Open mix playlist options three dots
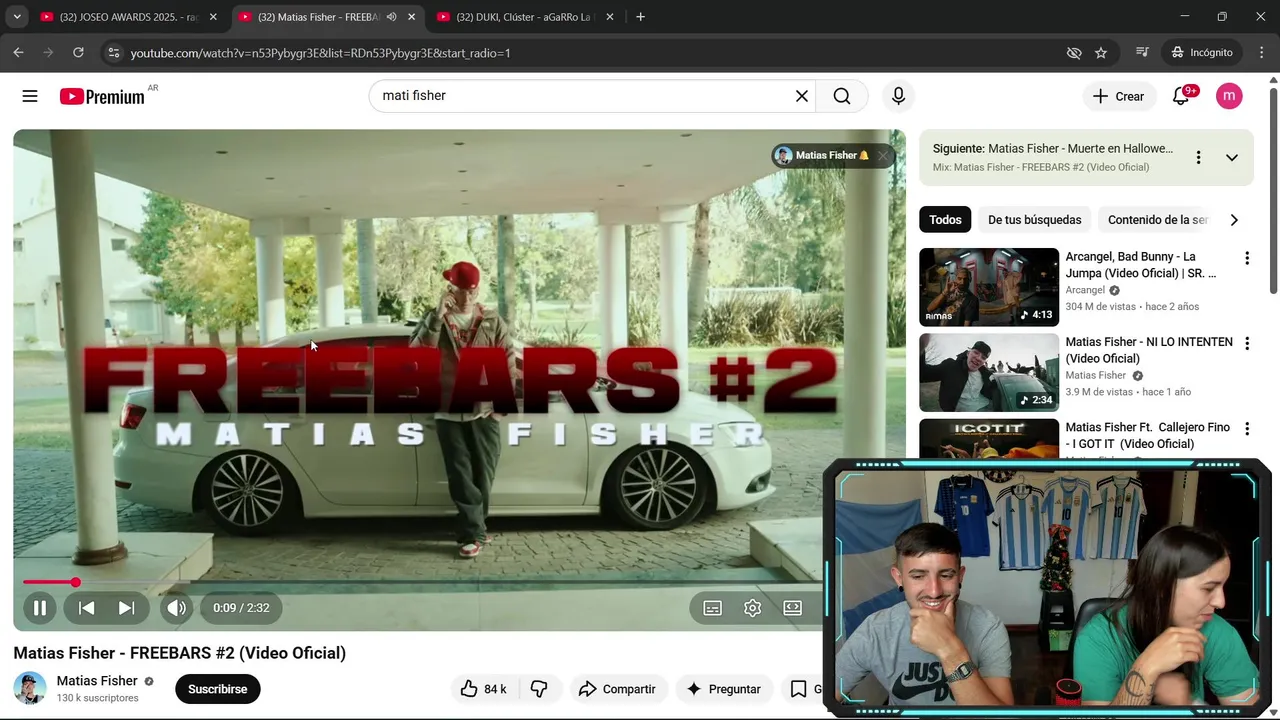Viewport: 1280px width, 720px height. click(x=1198, y=157)
